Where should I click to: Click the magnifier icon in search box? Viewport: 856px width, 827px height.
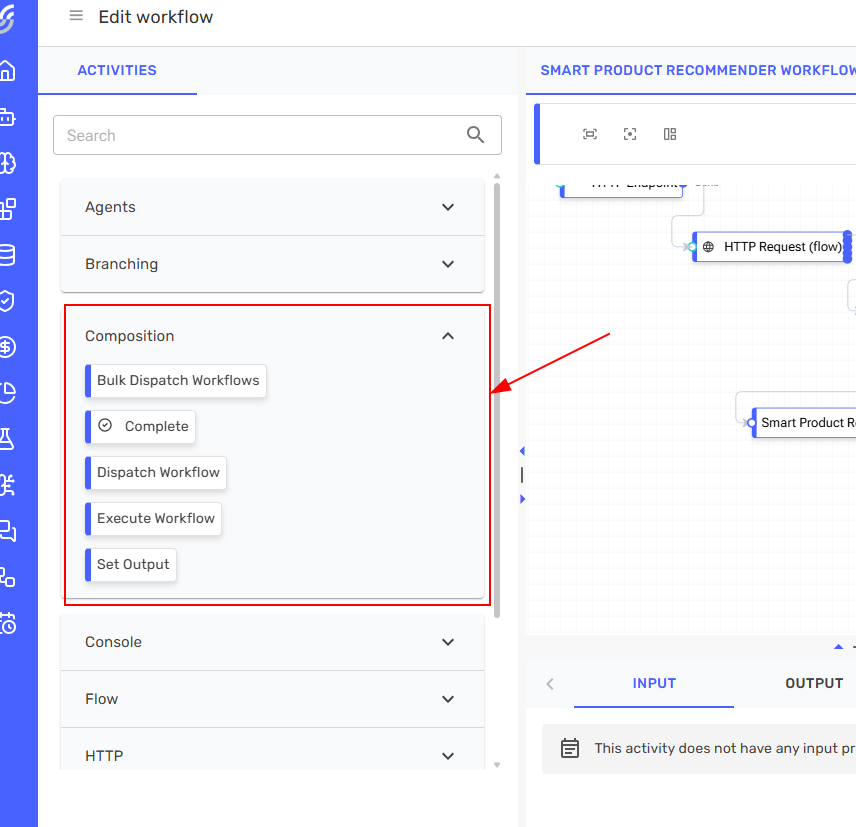(x=476, y=135)
